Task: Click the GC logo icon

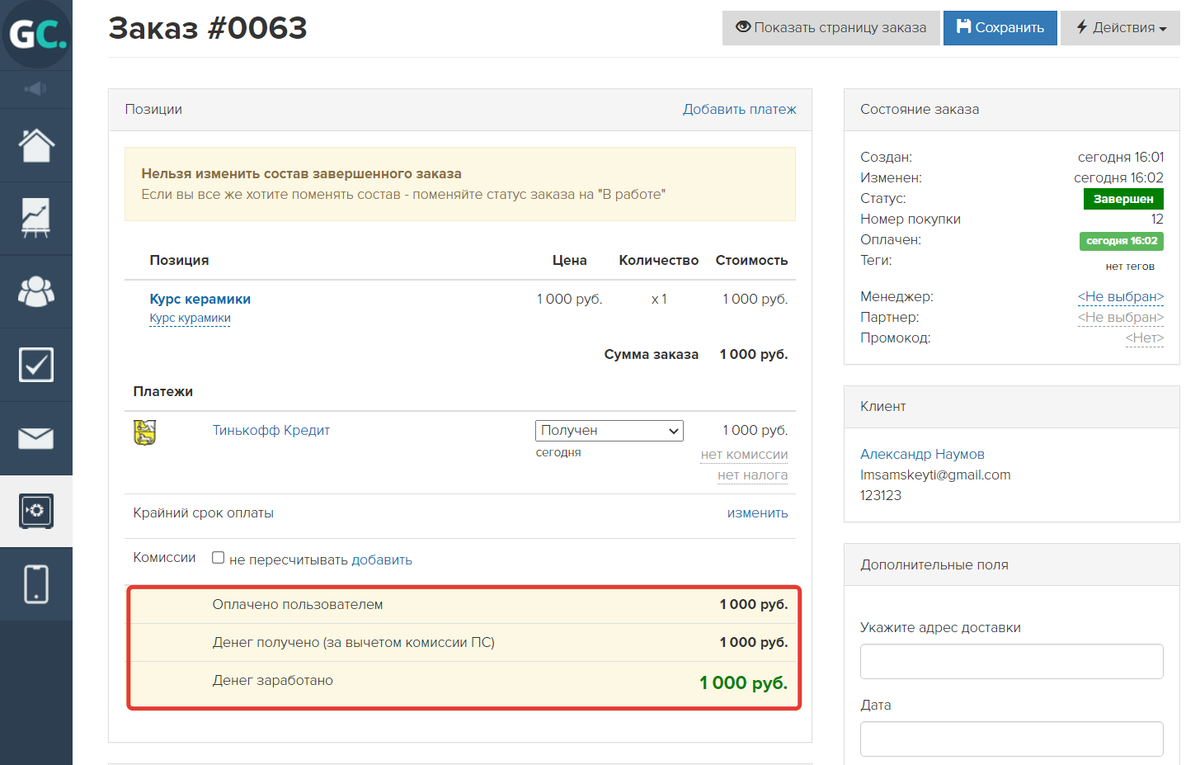Action: click(36, 35)
